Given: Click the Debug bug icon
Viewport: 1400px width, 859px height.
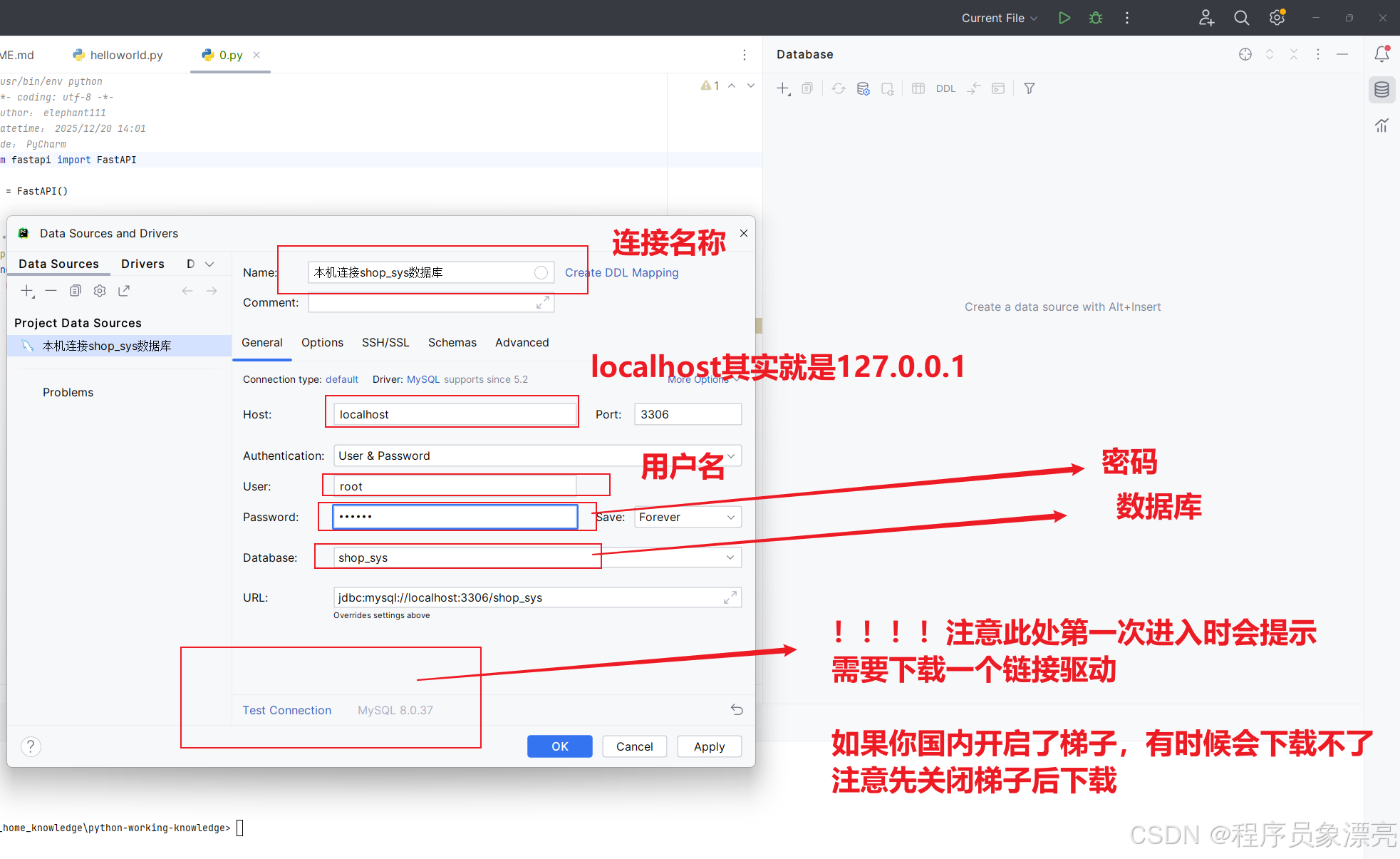Looking at the screenshot, I should (1096, 18).
